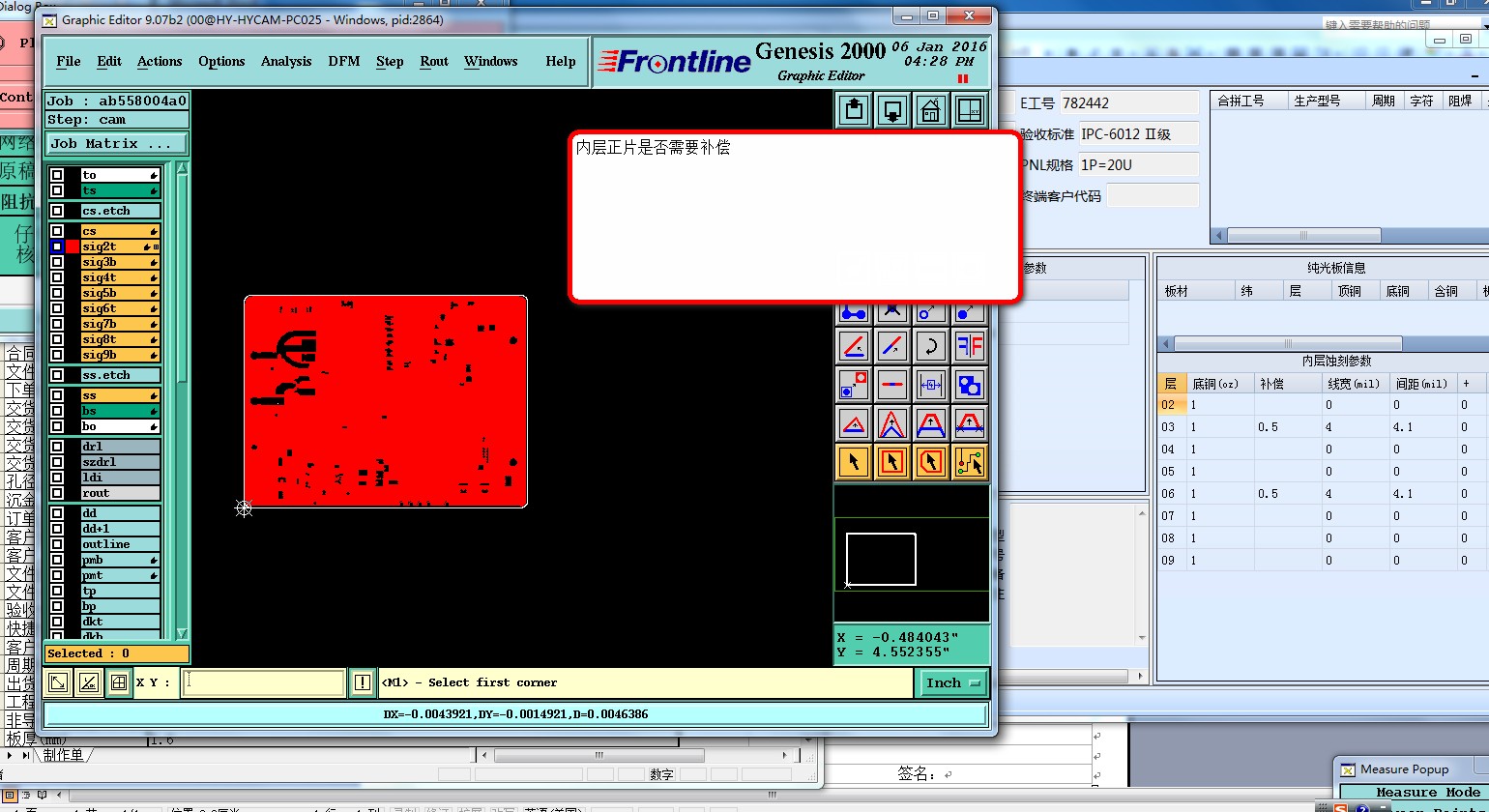Select the 'sig5b' layer name
1489x812 pixels.
coord(120,293)
